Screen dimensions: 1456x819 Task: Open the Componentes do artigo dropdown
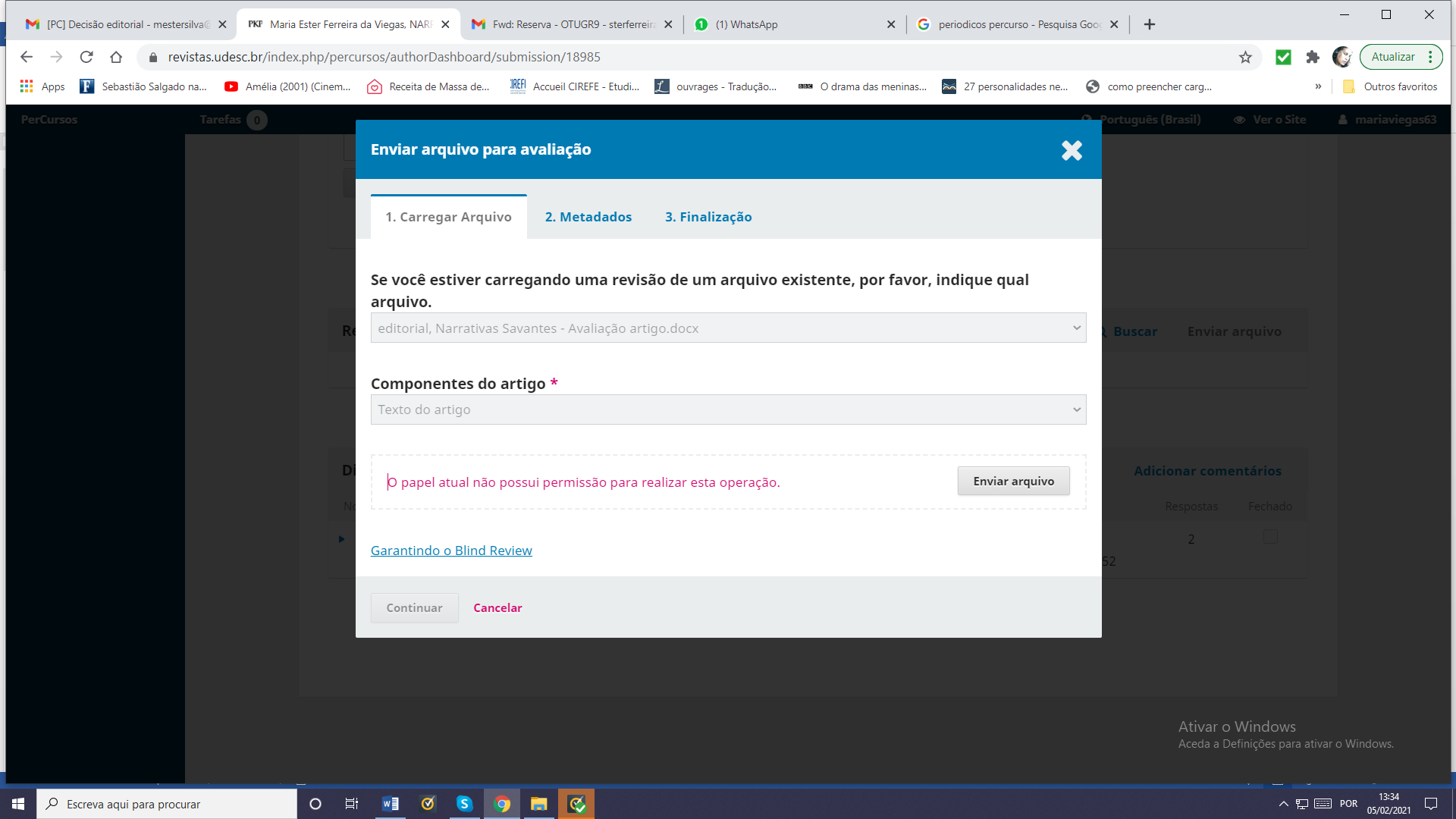click(728, 409)
